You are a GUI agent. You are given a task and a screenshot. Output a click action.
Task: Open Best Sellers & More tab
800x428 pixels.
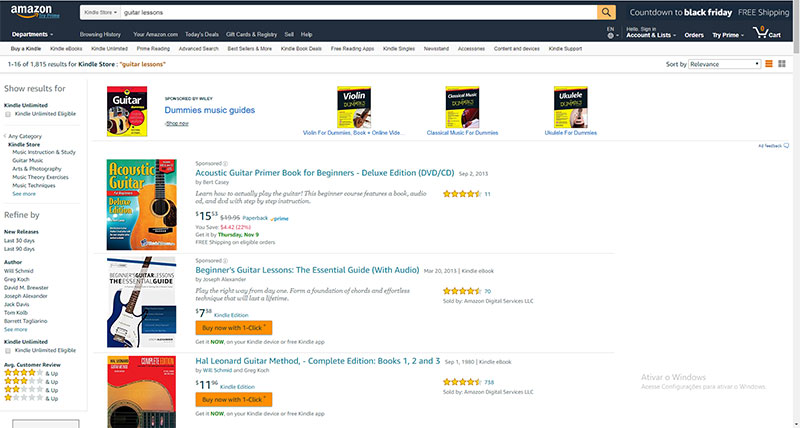[x=249, y=49]
